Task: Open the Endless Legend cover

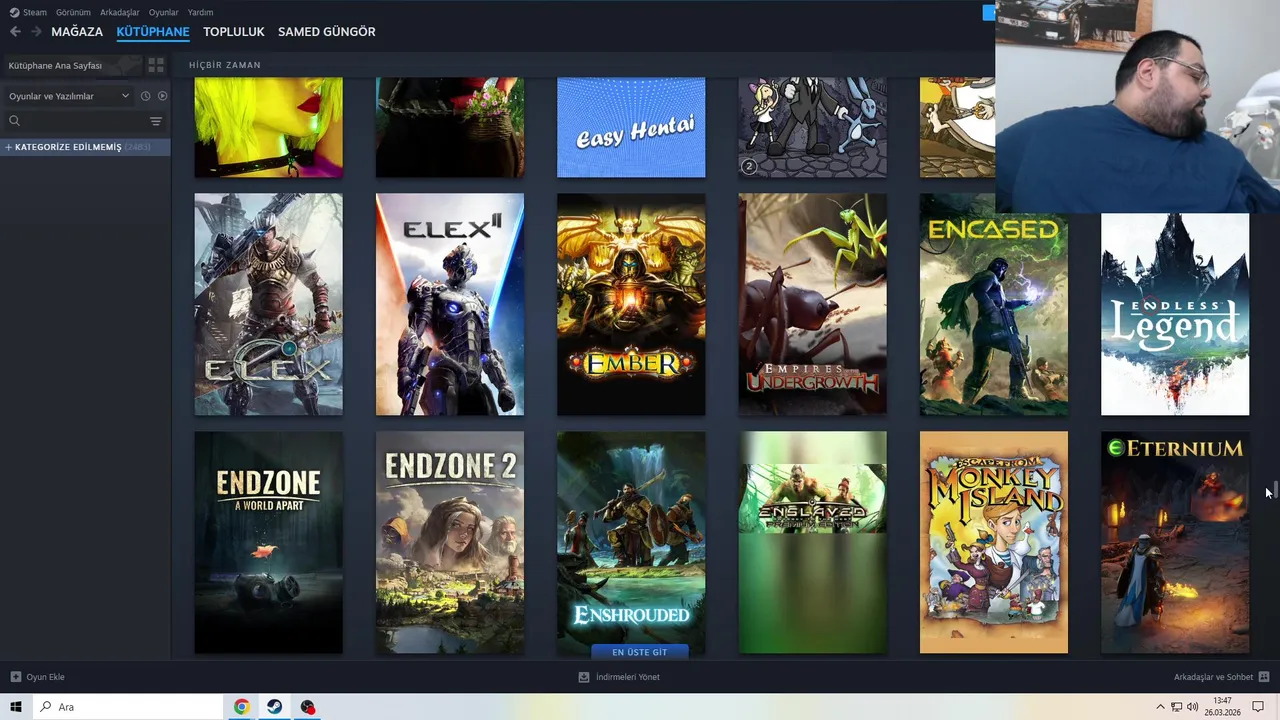Action: (x=1175, y=314)
